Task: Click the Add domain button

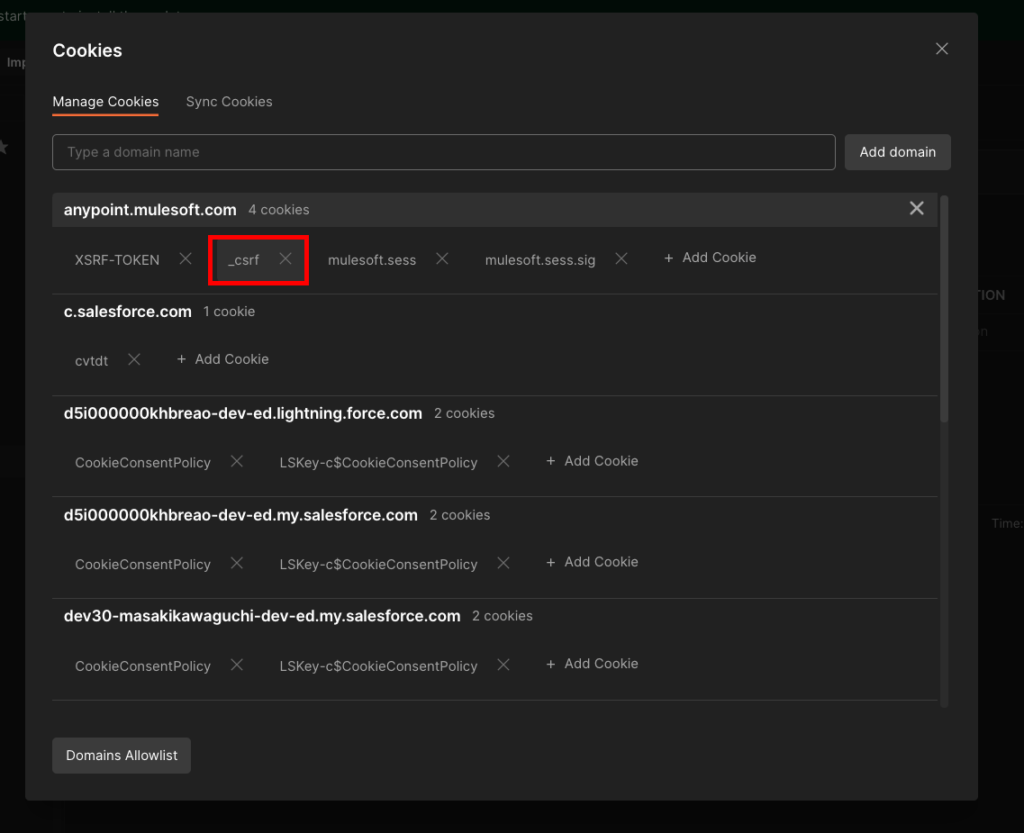Action: coord(897,152)
